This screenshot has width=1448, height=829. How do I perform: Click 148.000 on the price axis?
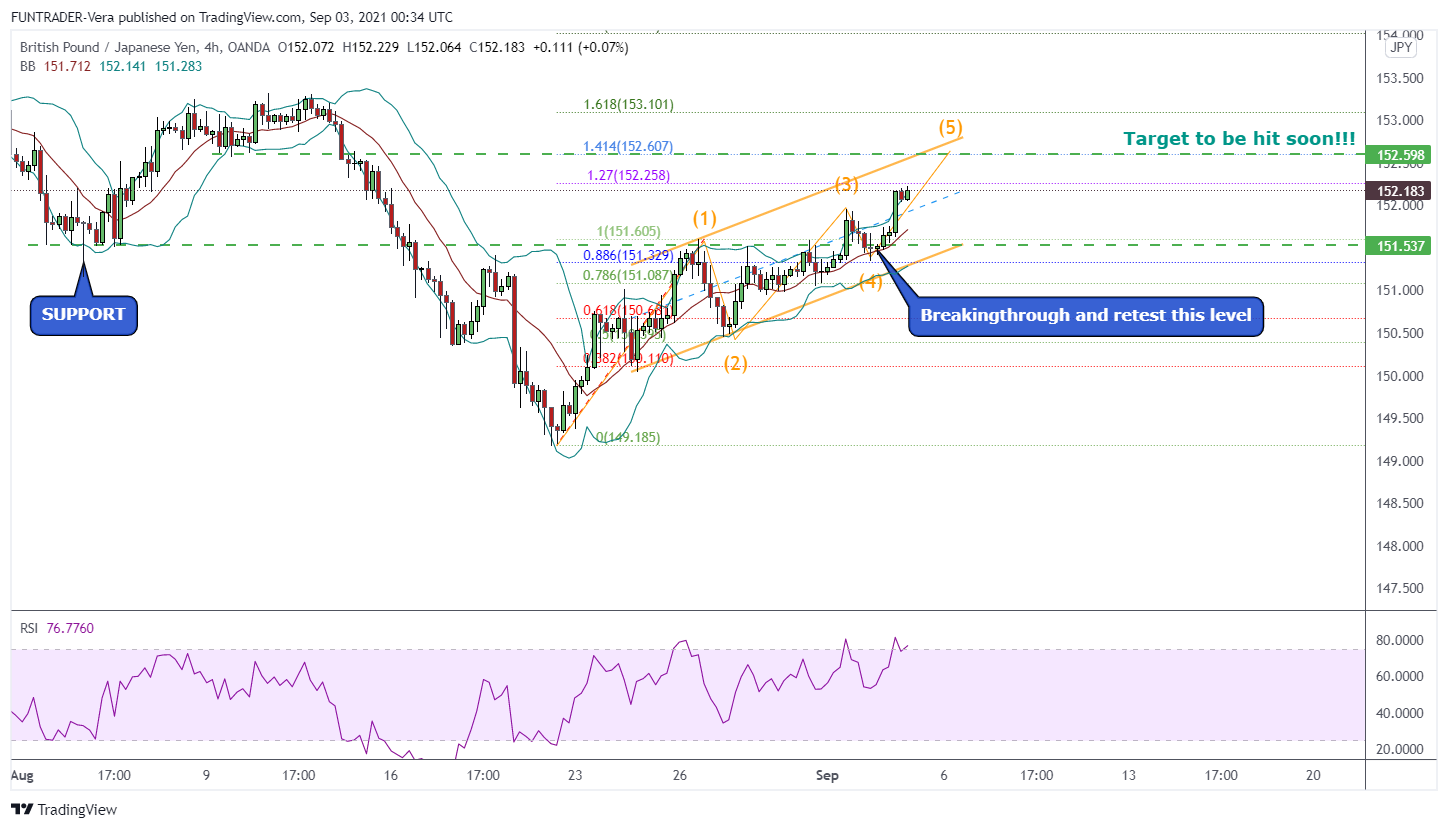tap(1398, 547)
